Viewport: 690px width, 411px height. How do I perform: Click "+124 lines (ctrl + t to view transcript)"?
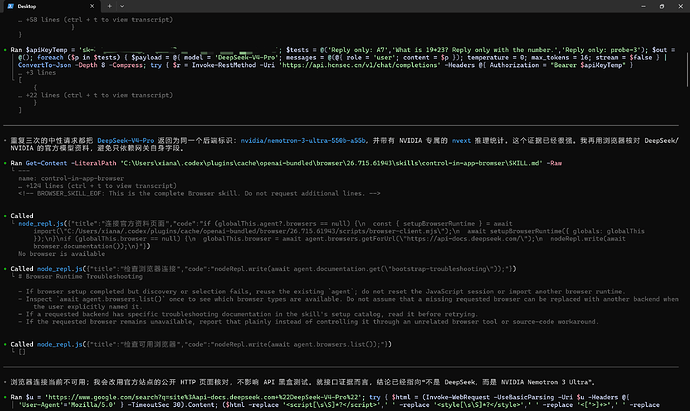click(101, 186)
